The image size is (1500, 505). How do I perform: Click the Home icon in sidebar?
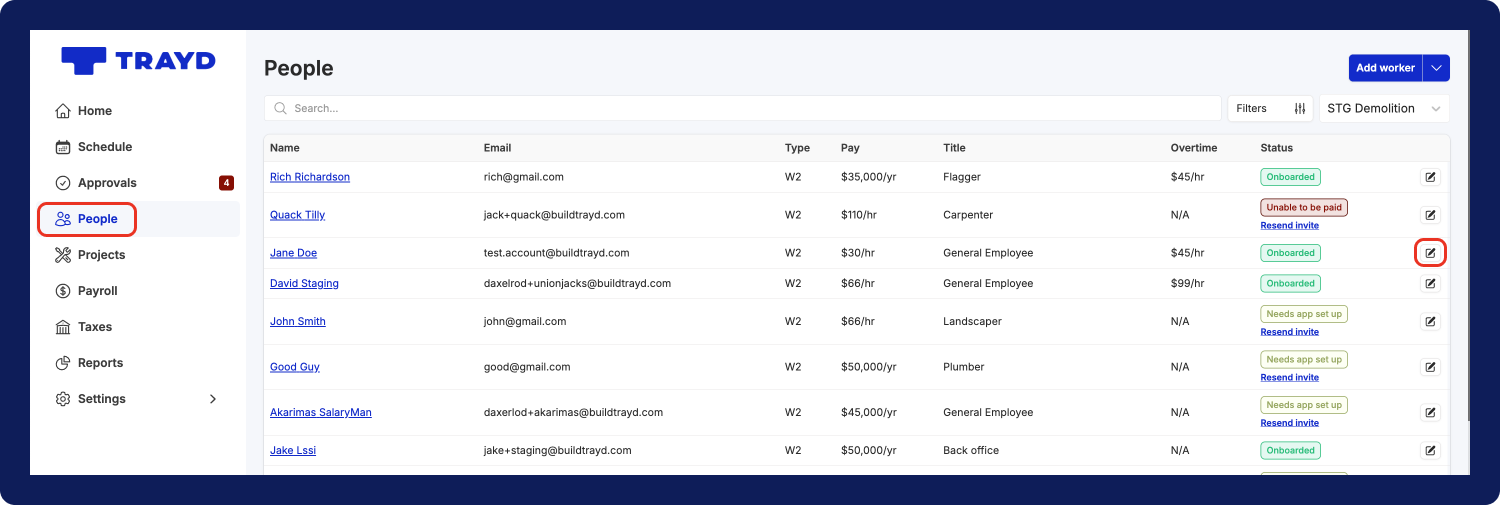(x=63, y=111)
